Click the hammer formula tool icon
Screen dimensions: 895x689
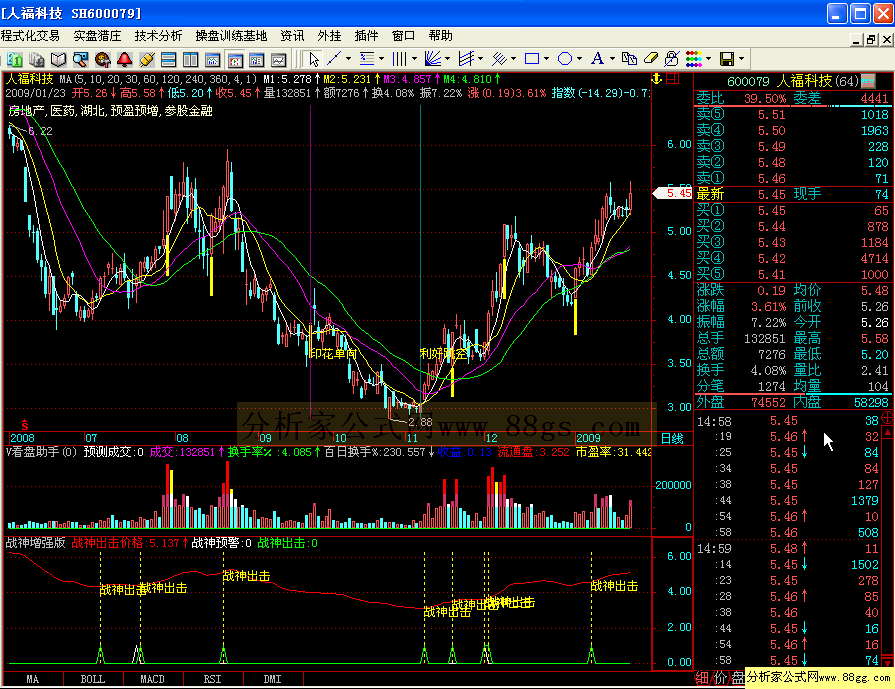(103, 59)
